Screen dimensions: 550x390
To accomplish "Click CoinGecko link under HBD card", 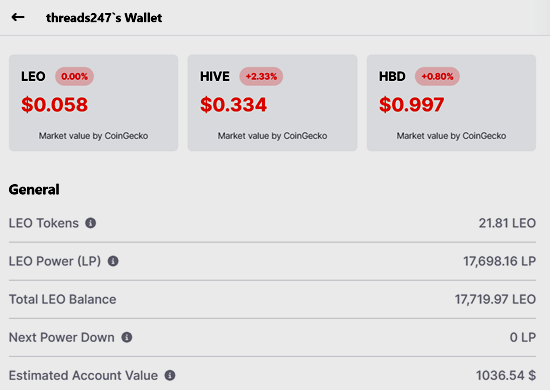I will coord(484,136).
